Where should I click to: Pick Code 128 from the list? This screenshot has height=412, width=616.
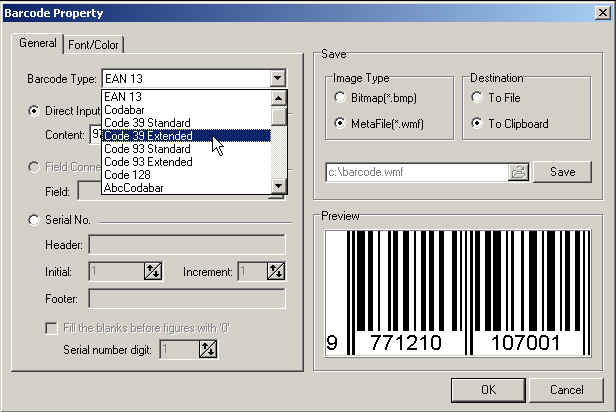point(187,175)
